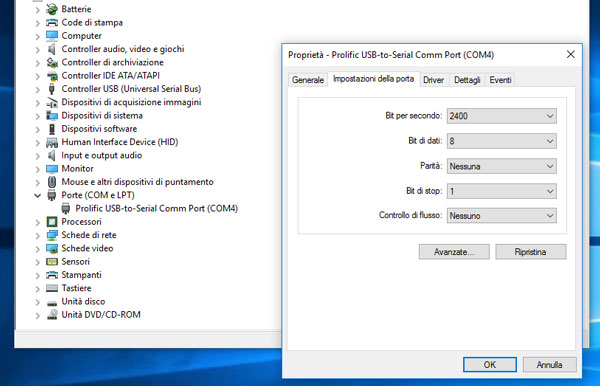
Task: Switch to the Generale tab
Action: pyautogui.click(x=308, y=80)
